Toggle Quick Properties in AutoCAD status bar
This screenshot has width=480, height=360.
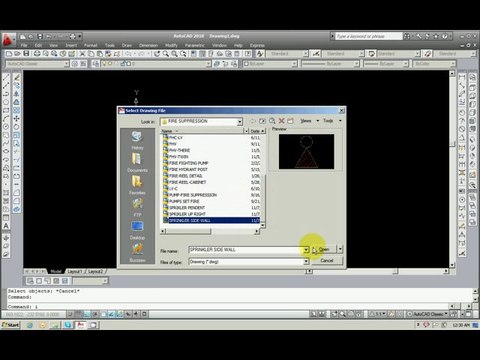pyautogui.click(x=144, y=314)
